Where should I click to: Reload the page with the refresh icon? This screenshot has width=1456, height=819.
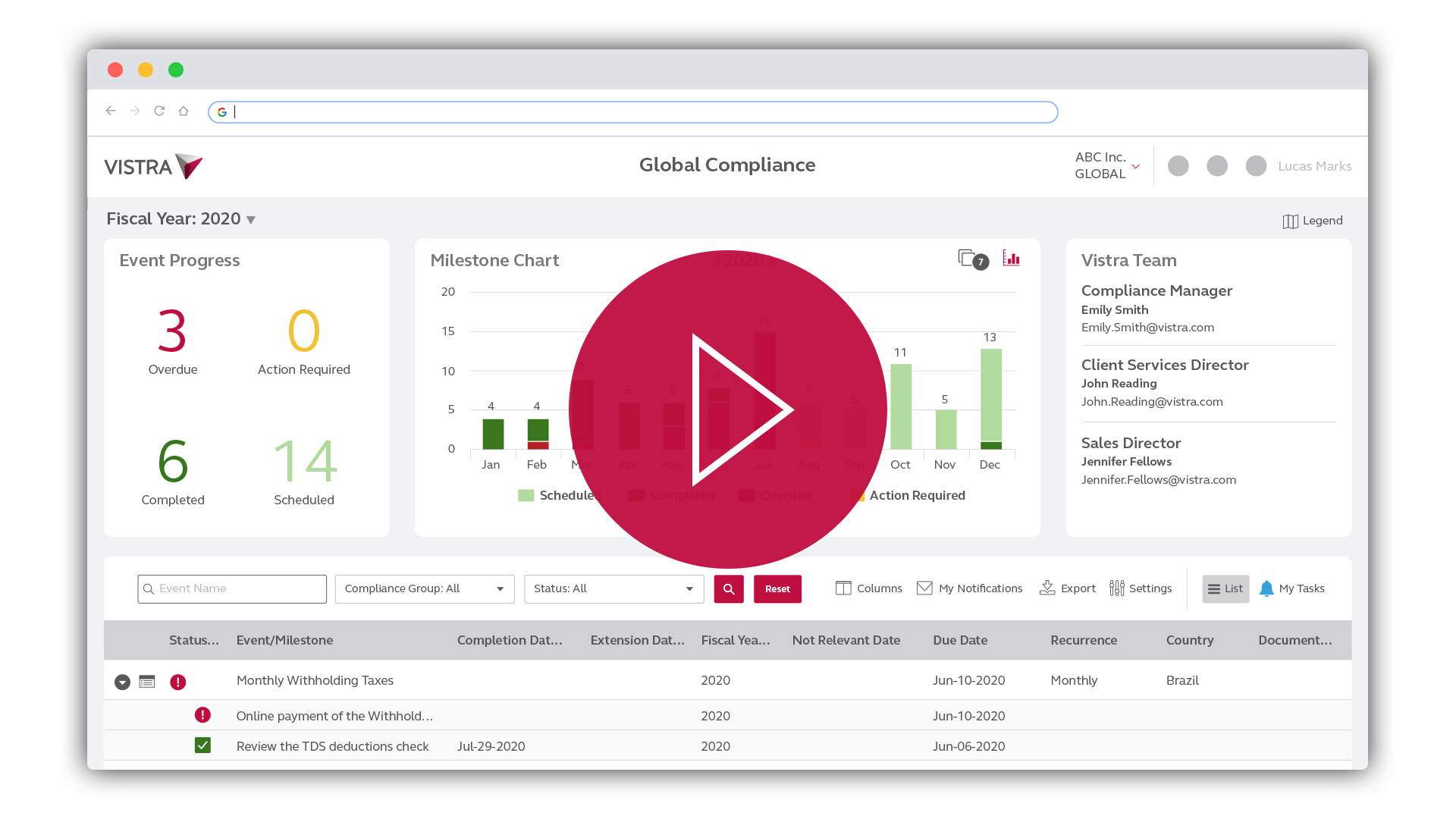[159, 111]
